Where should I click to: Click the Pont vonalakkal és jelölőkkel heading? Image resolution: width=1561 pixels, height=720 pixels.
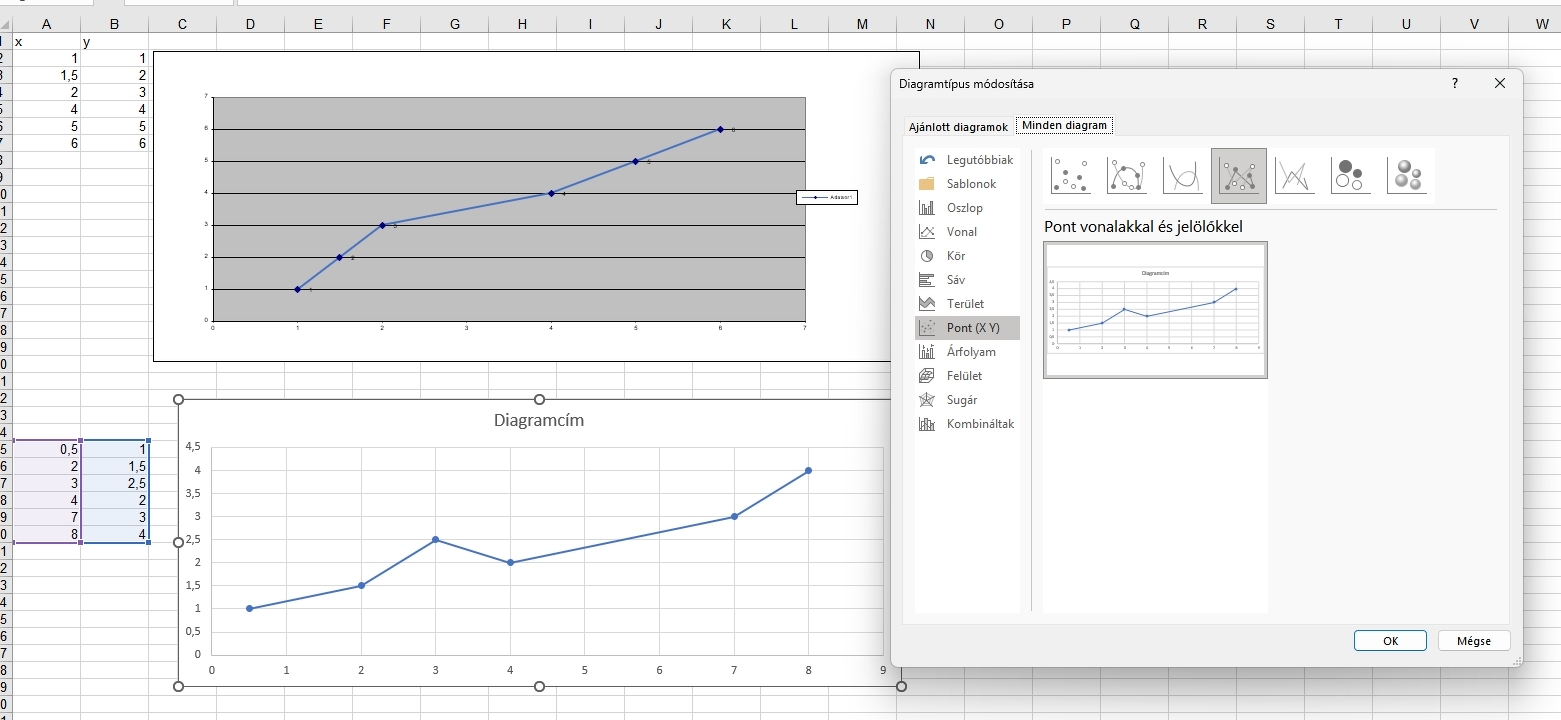pos(1143,227)
